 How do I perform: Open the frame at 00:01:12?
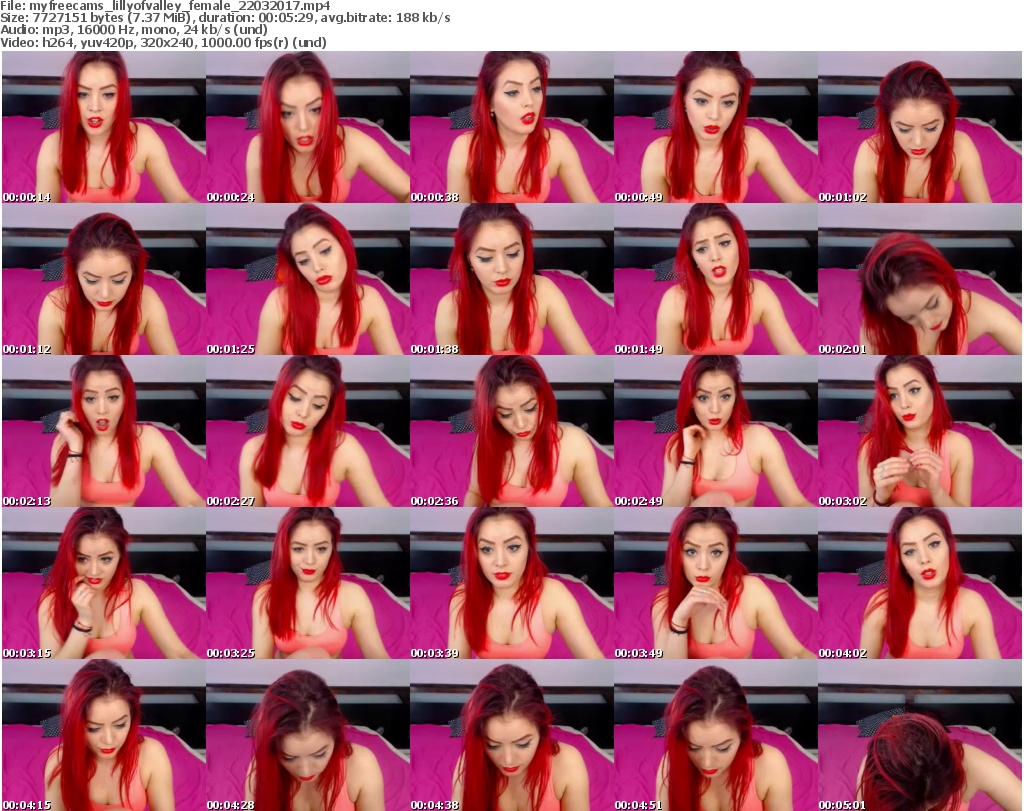click(104, 279)
